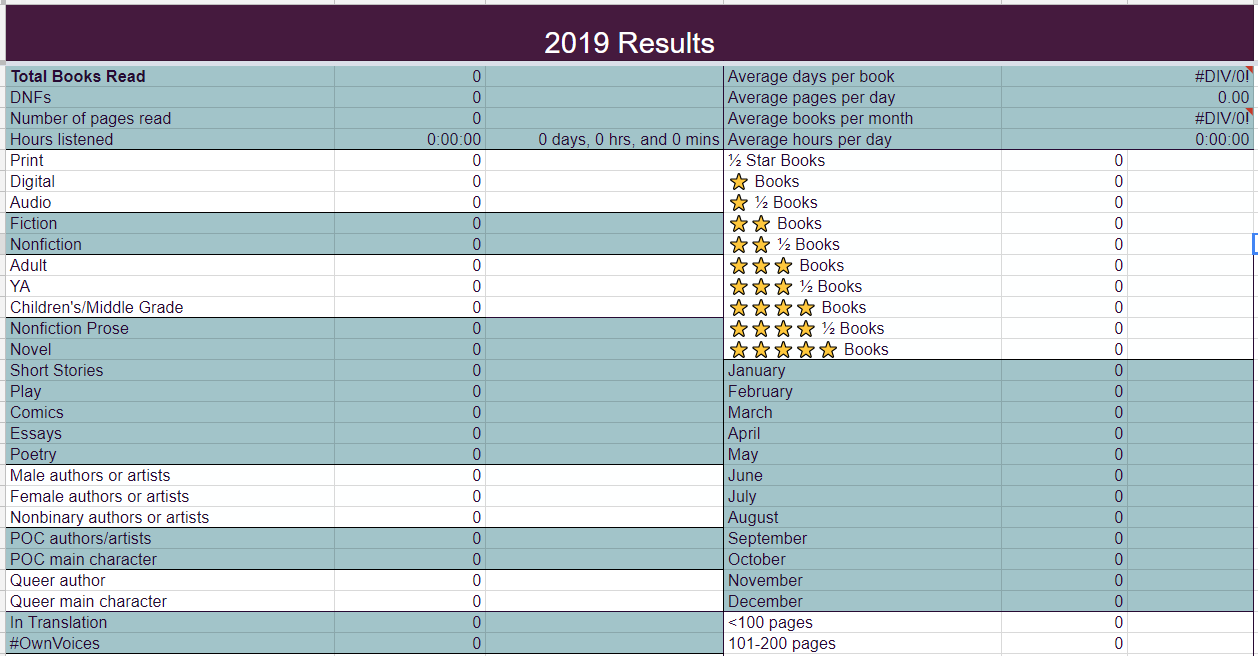
Task: Click the red note marker on Average books per month value
Action: [x=1250, y=111]
